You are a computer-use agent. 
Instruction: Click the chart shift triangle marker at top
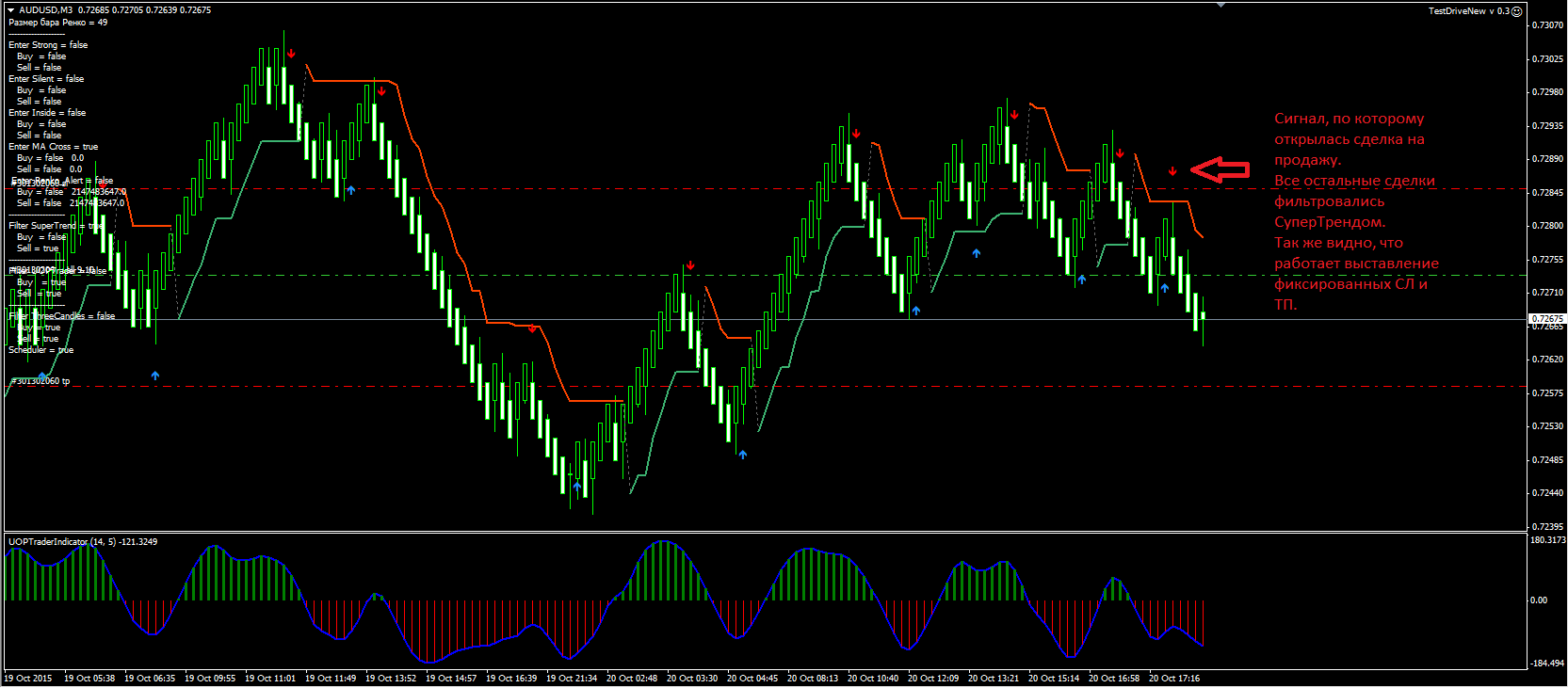tap(1220, 6)
